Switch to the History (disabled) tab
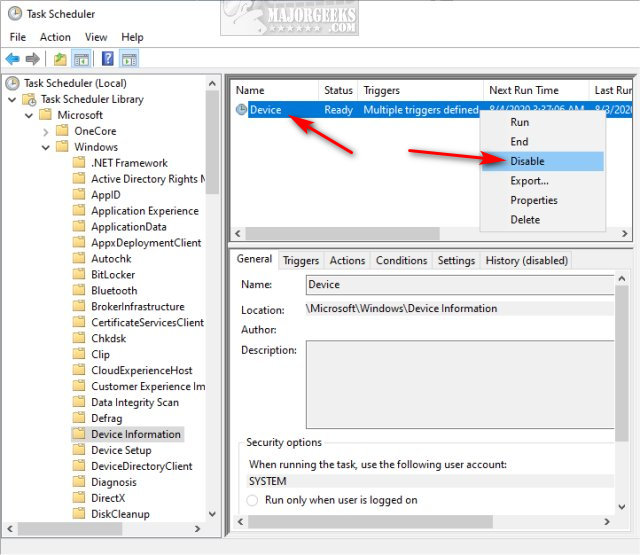This screenshot has width=640, height=555. pyautogui.click(x=527, y=260)
